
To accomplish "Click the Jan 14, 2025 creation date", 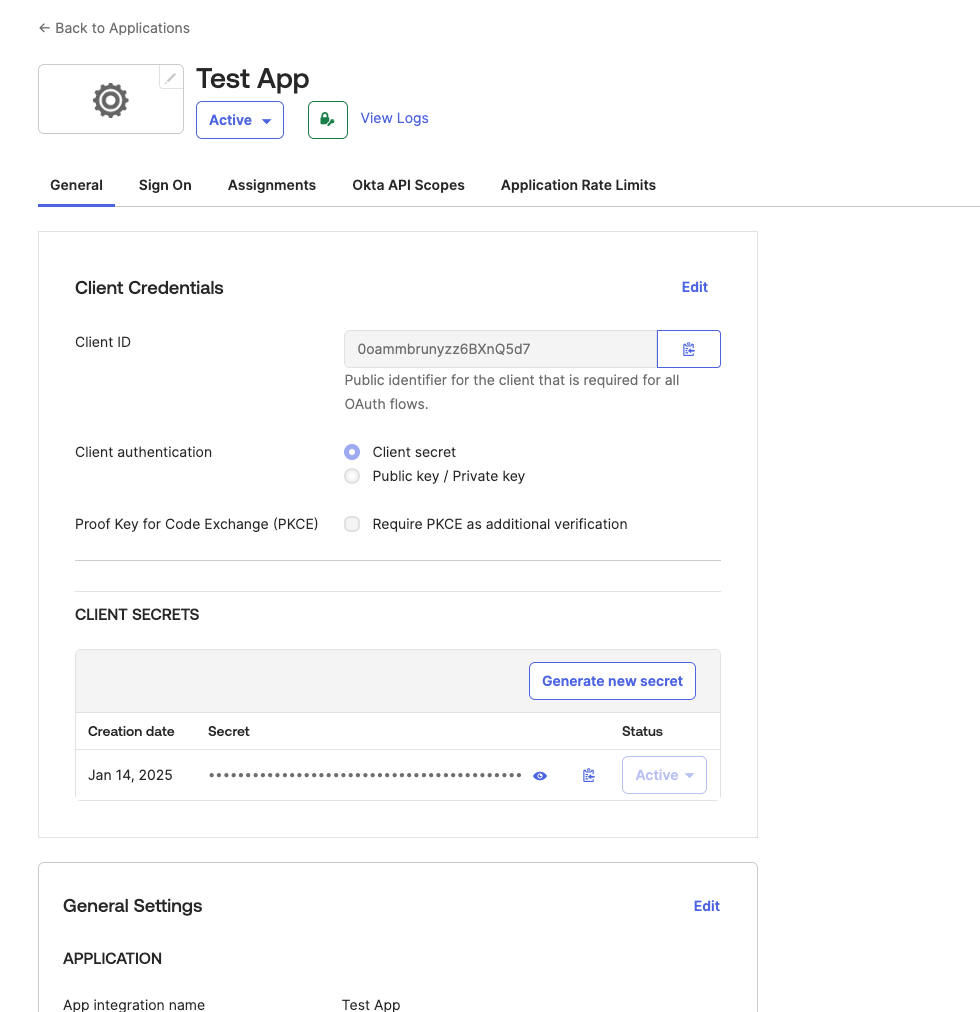I will [130, 775].
